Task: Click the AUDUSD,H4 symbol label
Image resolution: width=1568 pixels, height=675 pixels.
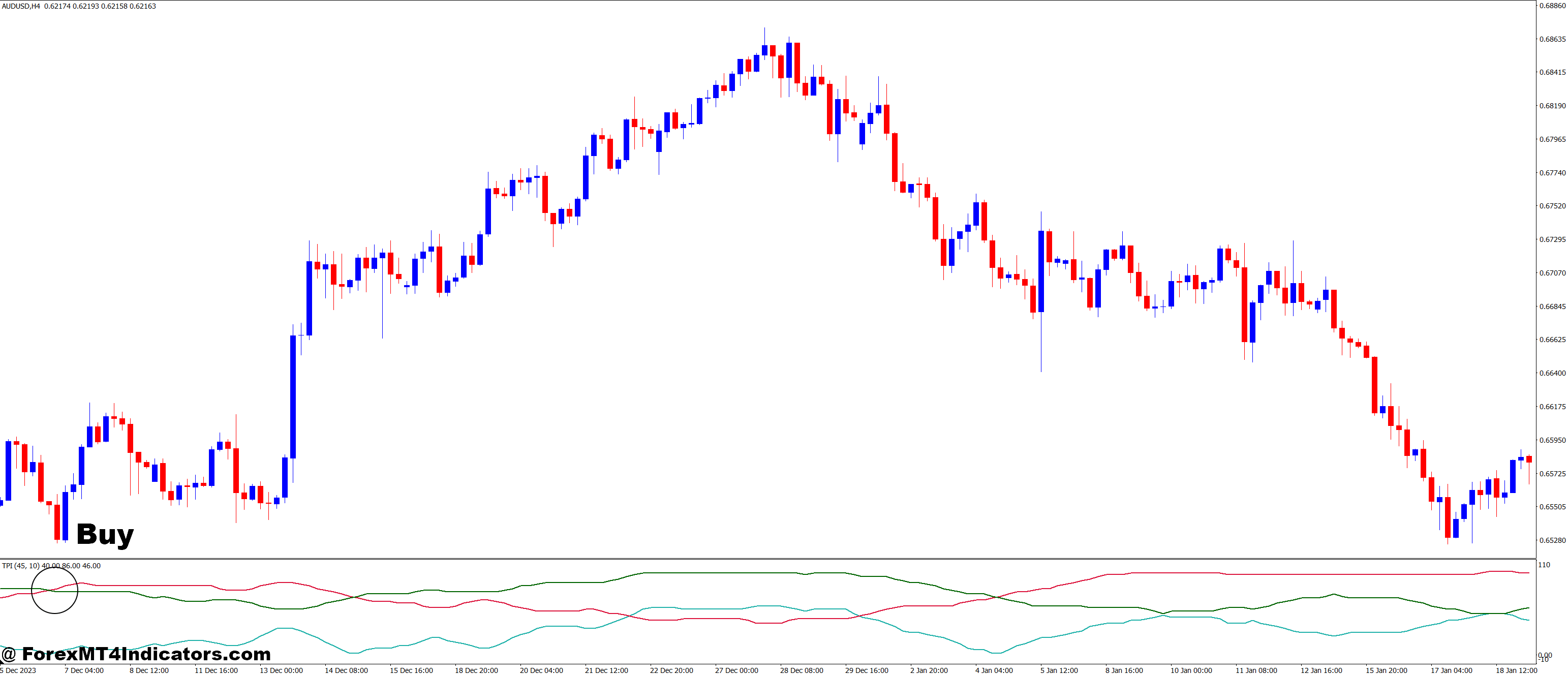Action: coord(21,6)
